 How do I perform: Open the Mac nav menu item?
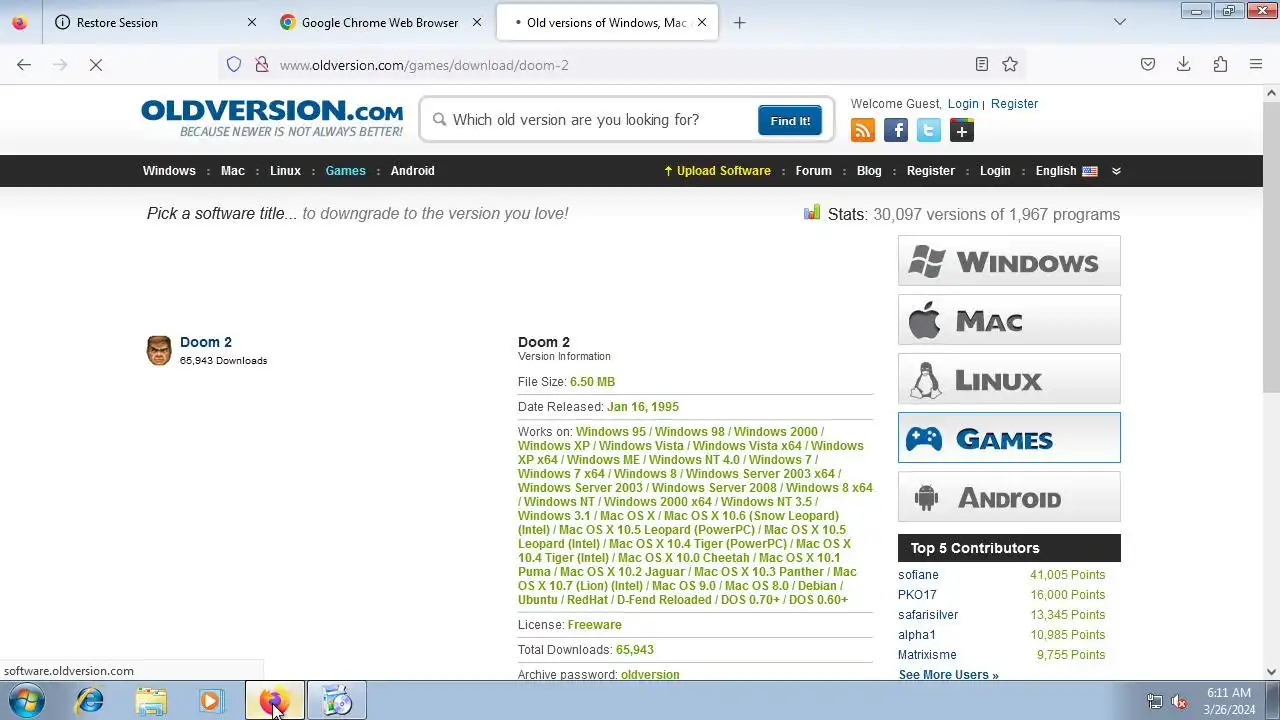[x=233, y=171]
